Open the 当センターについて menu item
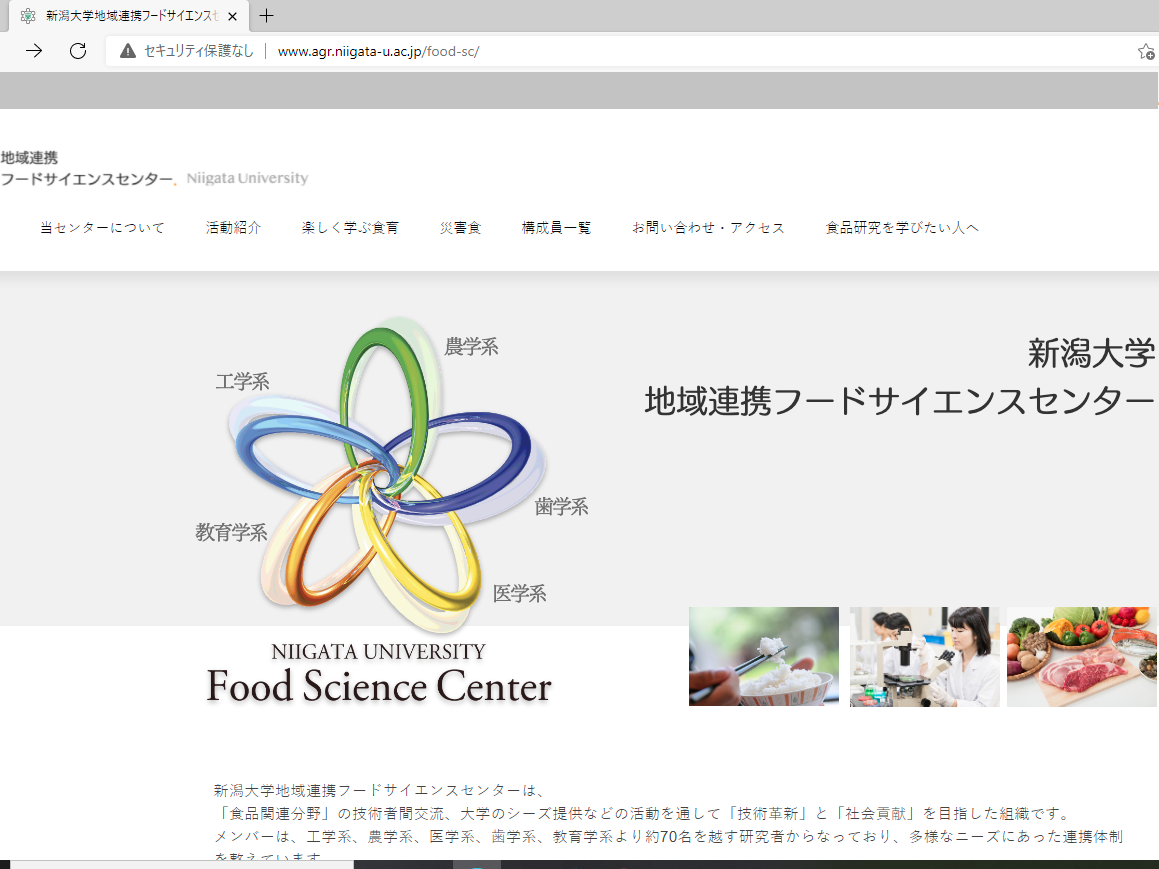1159x869 pixels. pyautogui.click(x=102, y=228)
